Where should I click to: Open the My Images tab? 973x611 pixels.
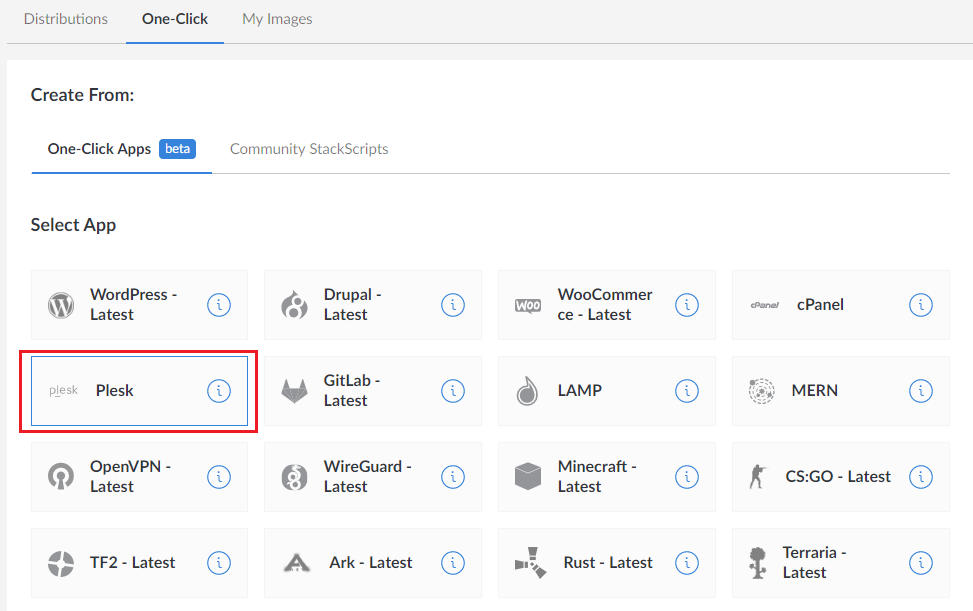click(x=277, y=19)
